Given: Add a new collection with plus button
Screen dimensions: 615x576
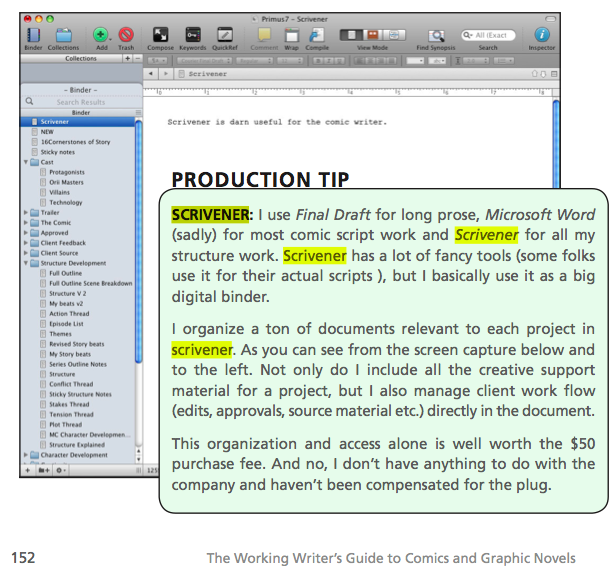Looking at the screenshot, I should [x=127, y=58].
